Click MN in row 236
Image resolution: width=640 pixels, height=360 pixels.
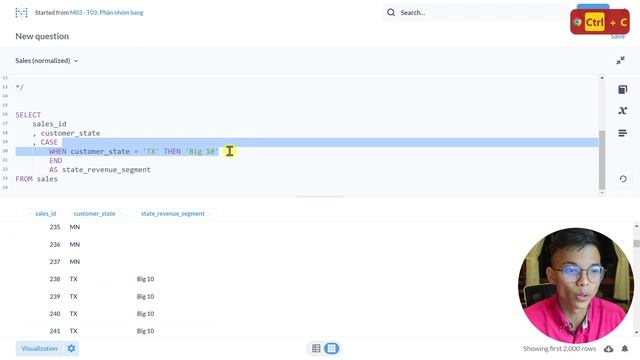click(x=75, y=244)
